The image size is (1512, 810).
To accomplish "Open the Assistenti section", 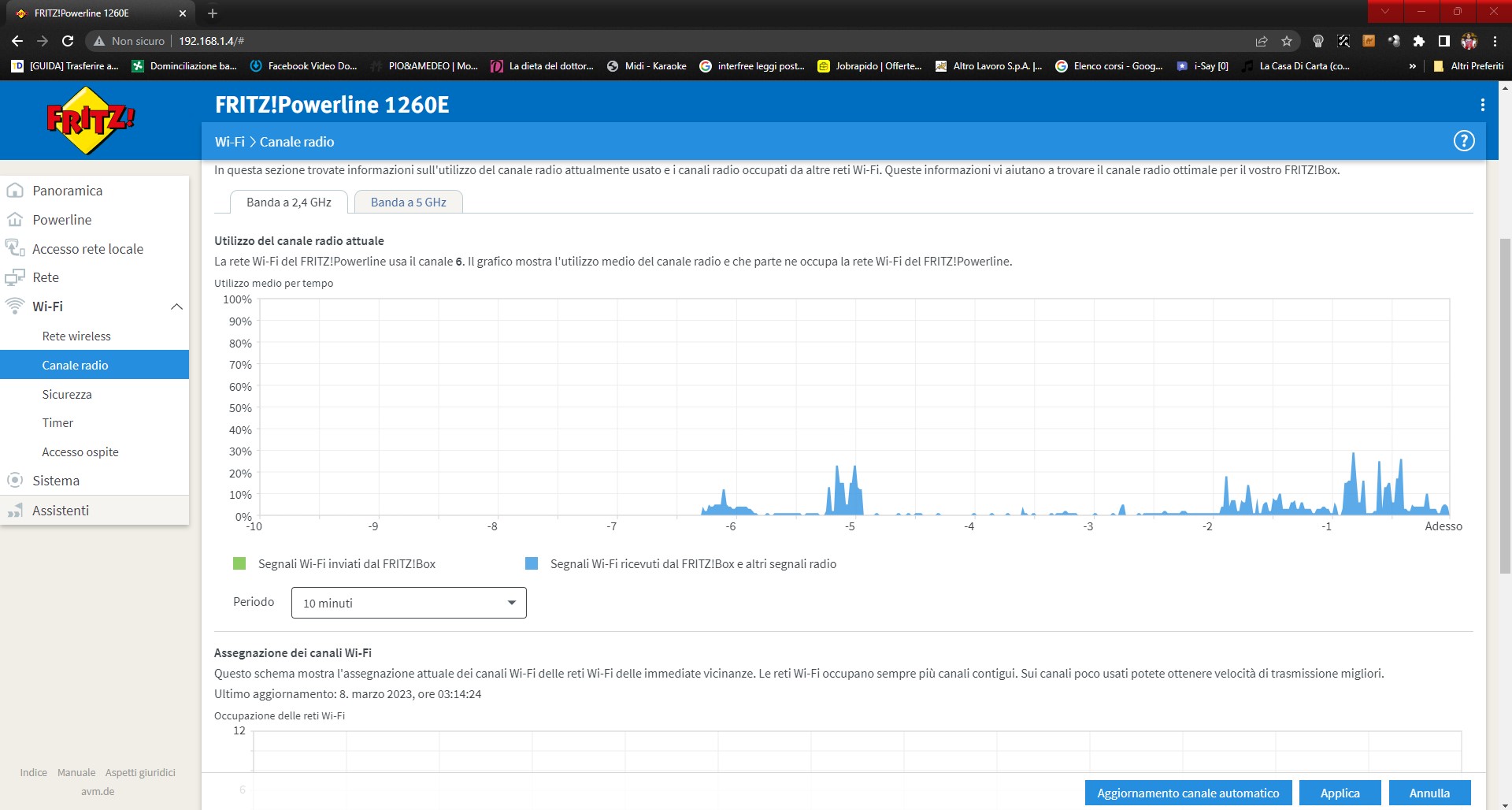I will [x=61, y=511].
